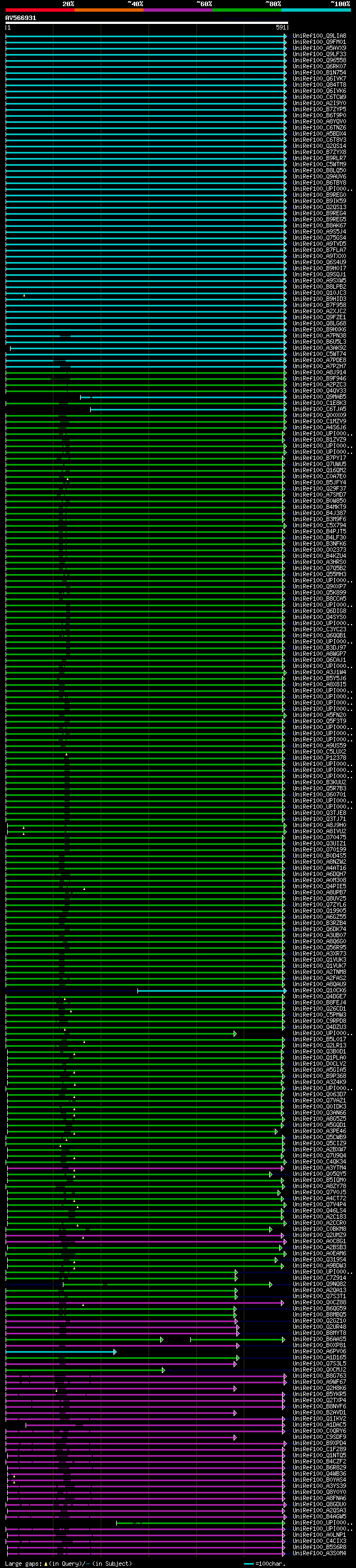Click the cyan ~100% identity legend bar

tap(316, 10)
